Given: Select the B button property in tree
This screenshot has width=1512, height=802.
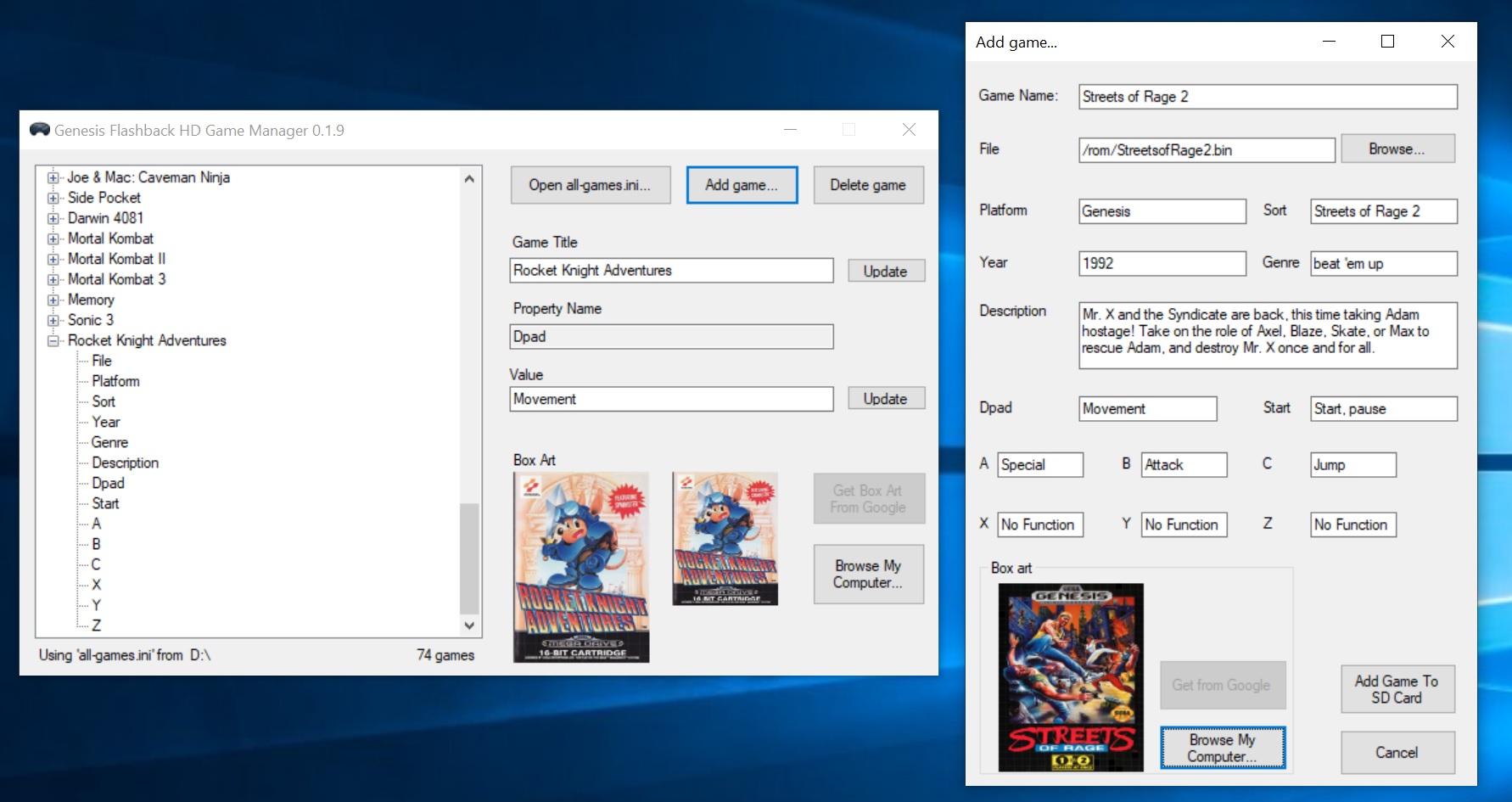Looking at the screenshot, I should point(97,544).
